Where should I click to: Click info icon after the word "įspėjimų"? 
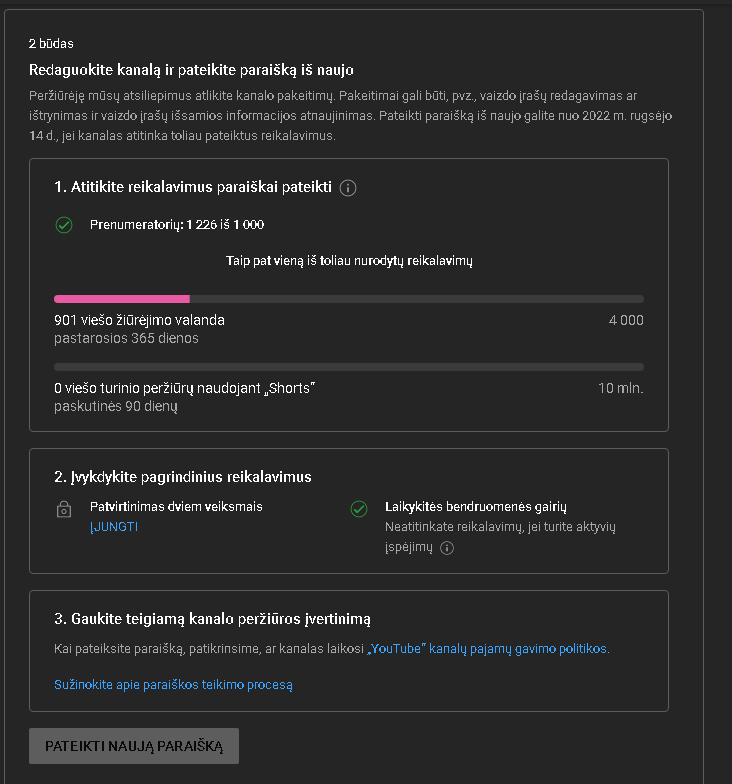447,548
